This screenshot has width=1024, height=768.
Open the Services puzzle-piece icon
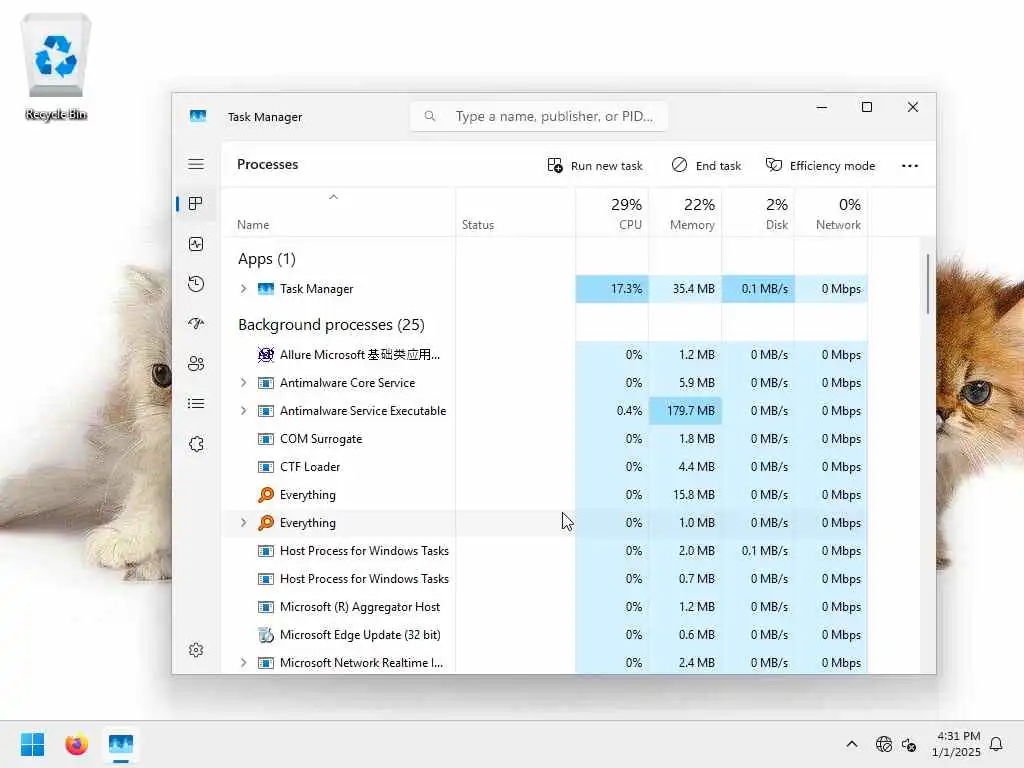[196, 444]
